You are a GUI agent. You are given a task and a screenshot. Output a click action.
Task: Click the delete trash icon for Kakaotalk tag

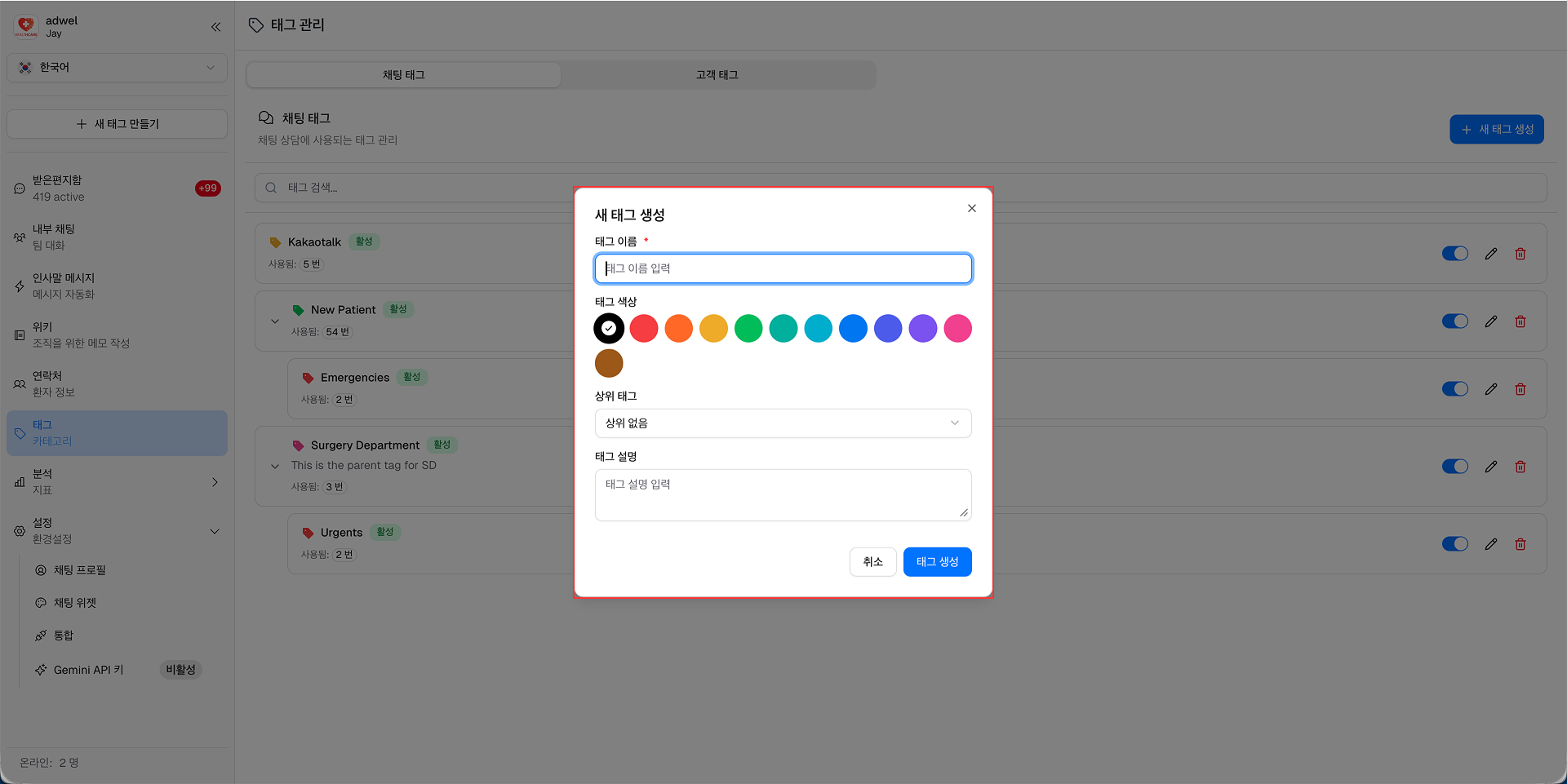point(1520,253)
